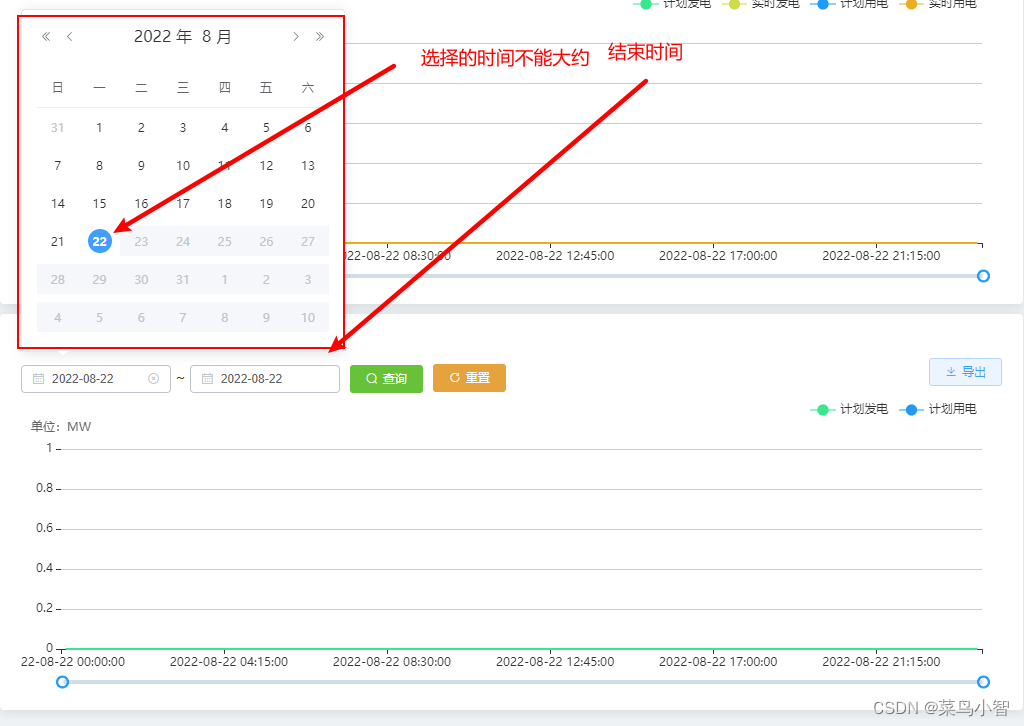The width and height of the screenshot is (1024, 726).
Task: Go to previous year in calendar
Action: pyautogui.click(x=46, y=37)
